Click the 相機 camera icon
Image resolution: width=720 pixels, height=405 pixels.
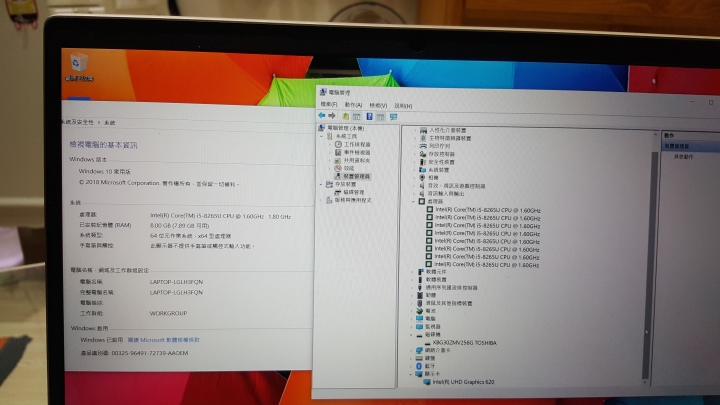click(x=422, y=178)
